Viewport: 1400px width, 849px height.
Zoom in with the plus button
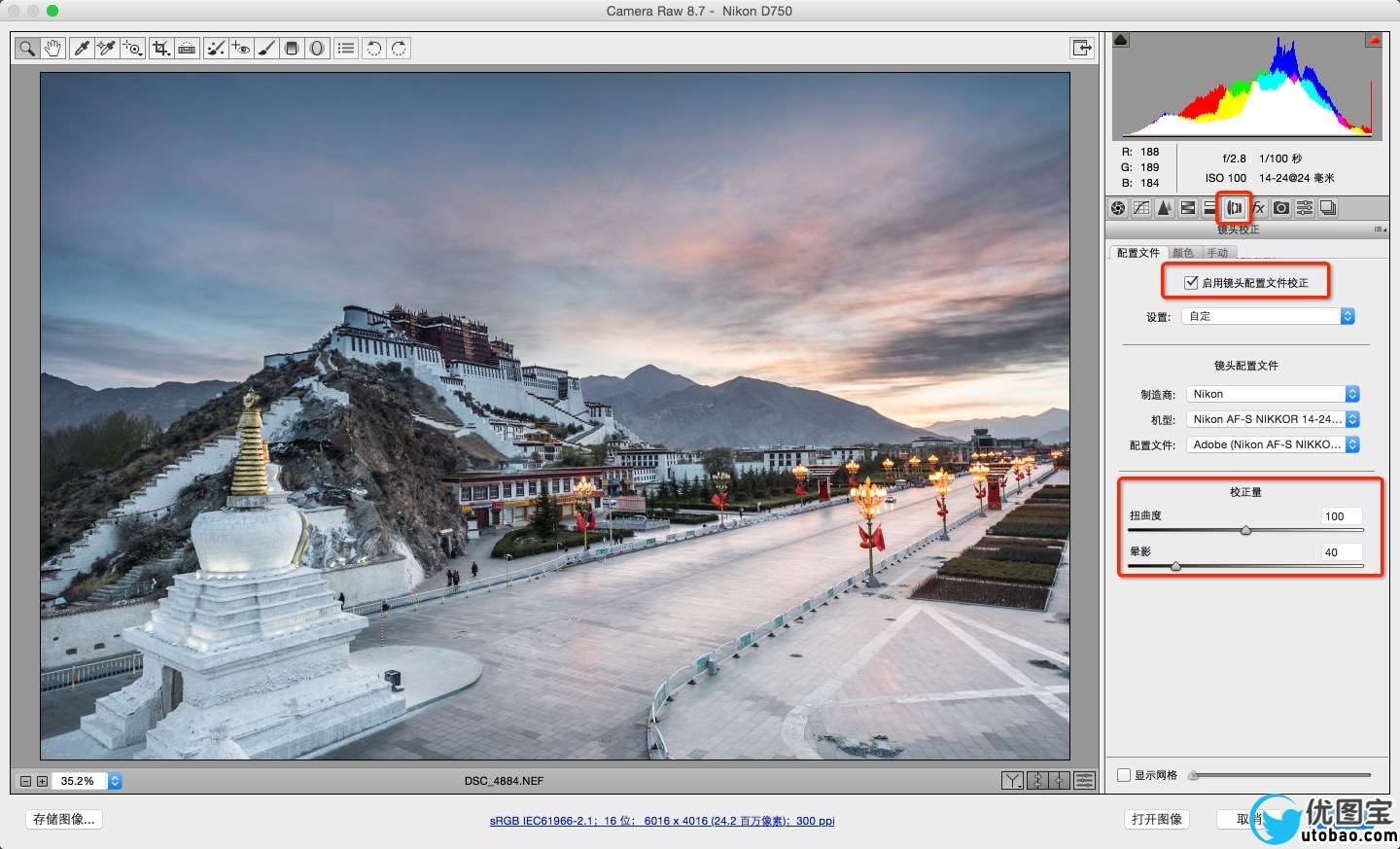[x=42, y=781]
